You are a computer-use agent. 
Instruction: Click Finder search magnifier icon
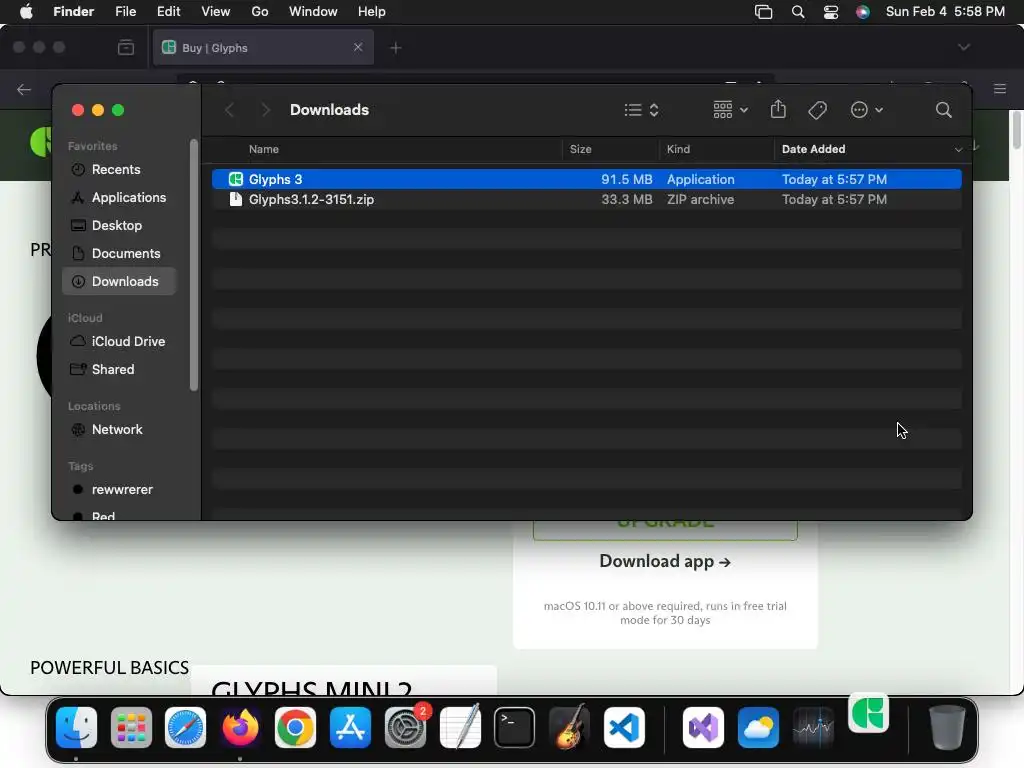943,110
